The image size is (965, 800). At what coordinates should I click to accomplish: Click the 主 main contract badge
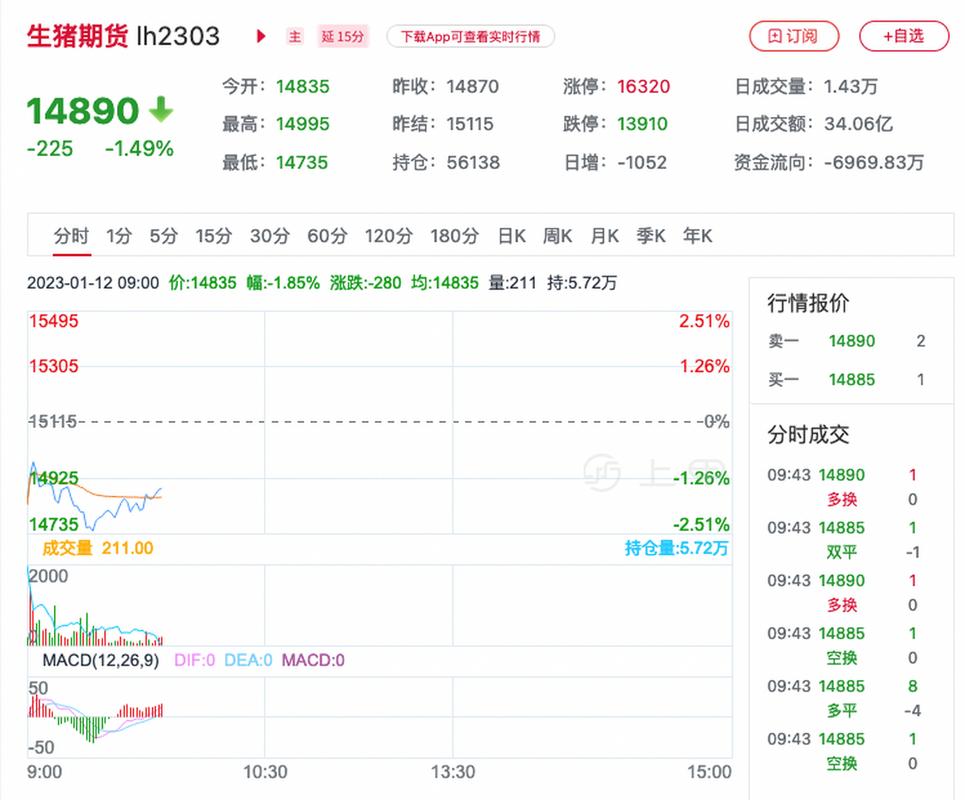point(294,36)
